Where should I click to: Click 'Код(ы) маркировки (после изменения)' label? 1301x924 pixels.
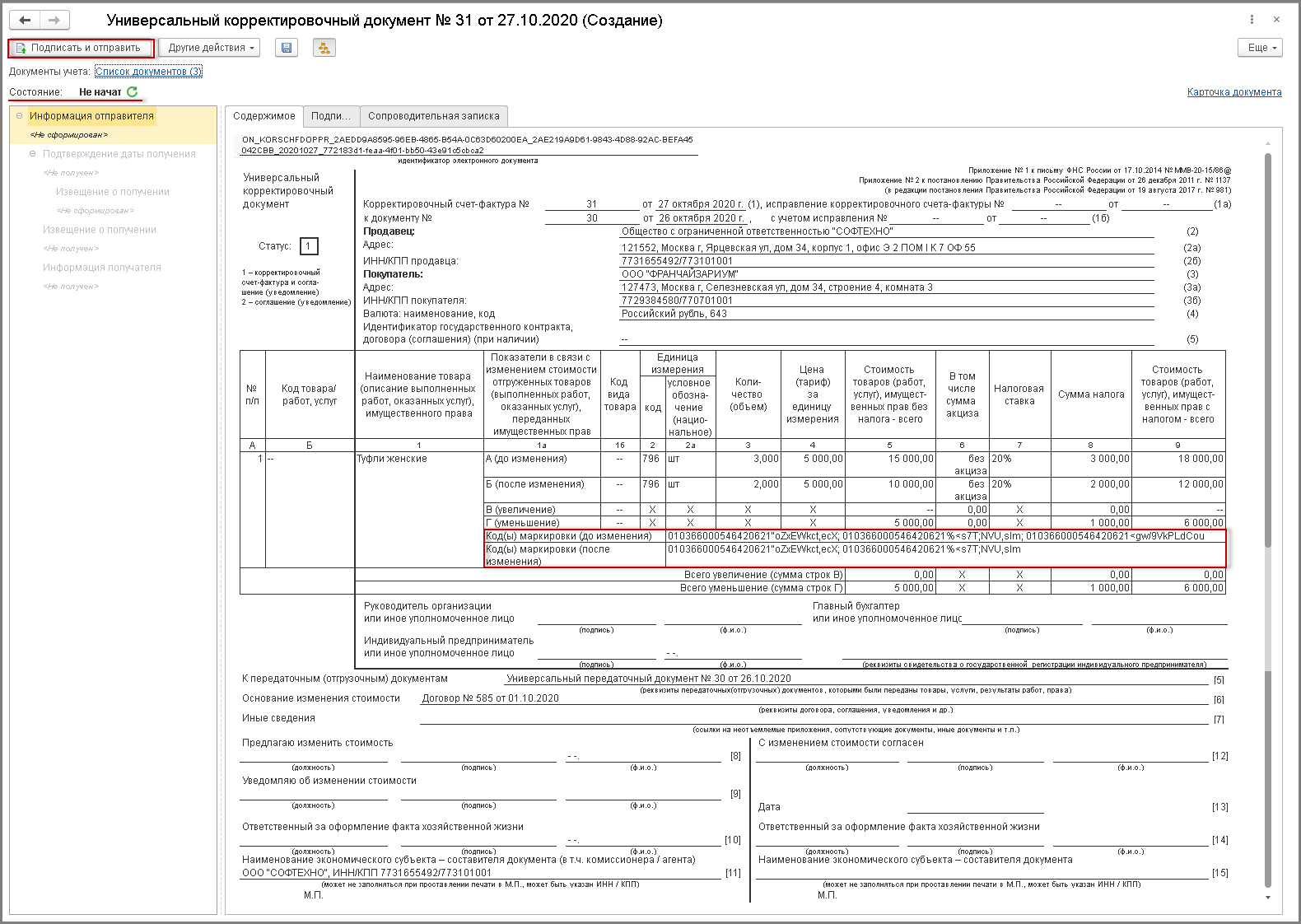(x=548, y=555)
